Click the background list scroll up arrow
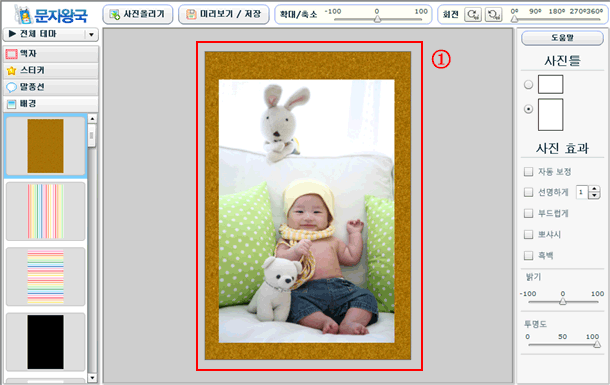This screenshot has height=385, width=610. click(92, 119)
